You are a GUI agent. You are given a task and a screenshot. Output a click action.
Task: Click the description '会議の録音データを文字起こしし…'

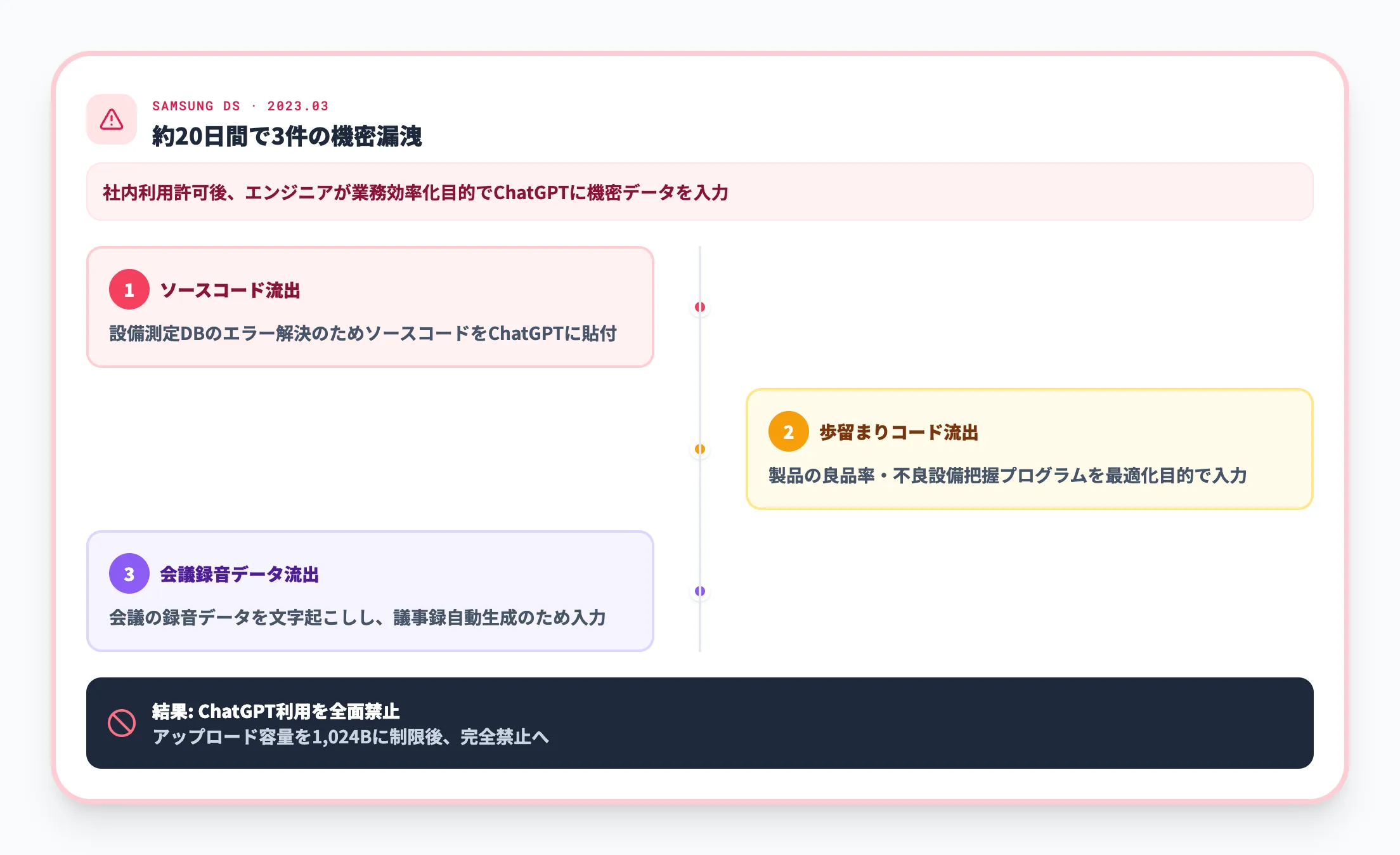[358, 617]
